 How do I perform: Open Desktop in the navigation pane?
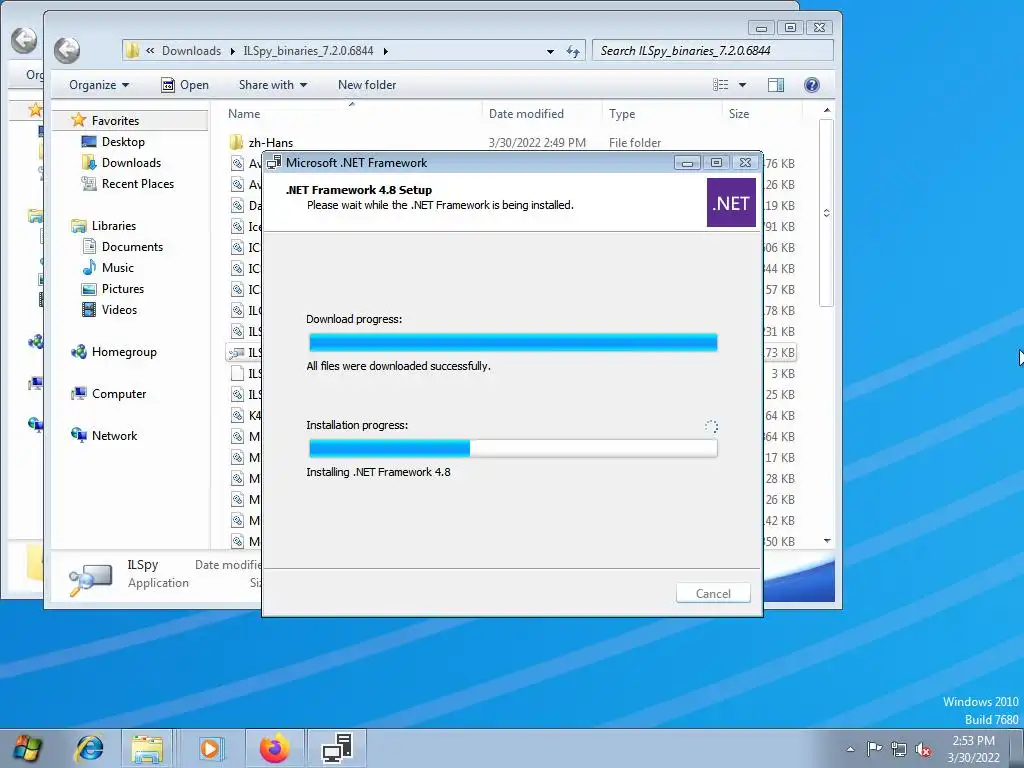(123, 142)
